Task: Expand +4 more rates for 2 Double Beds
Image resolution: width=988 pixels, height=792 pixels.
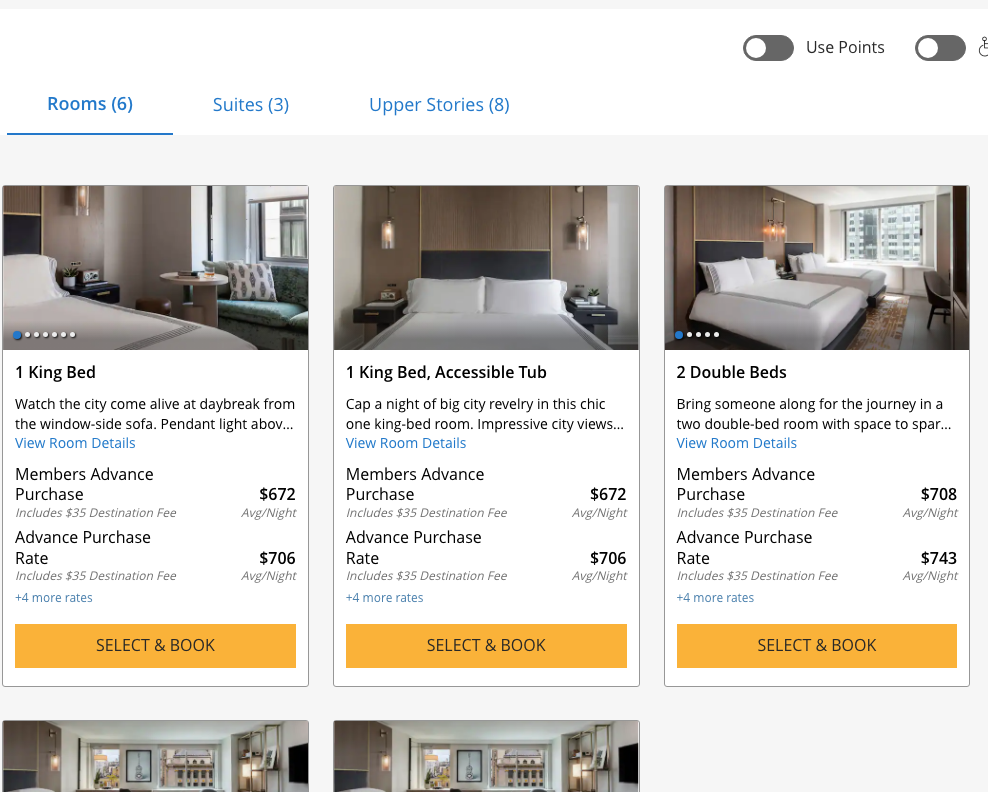Action: pyautogui.click(x=715, y=598)
